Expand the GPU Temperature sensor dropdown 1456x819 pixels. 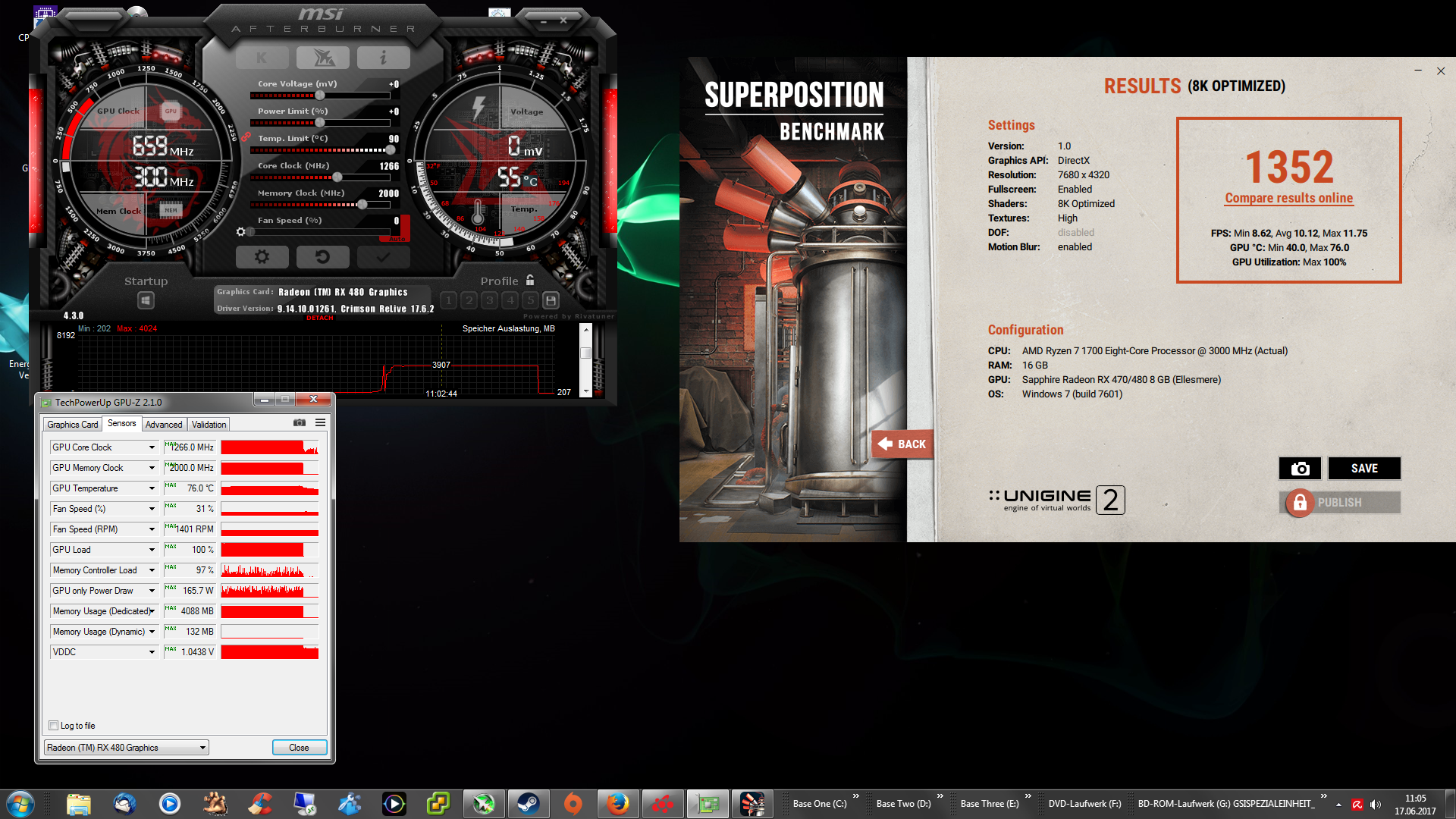pyautogui.click(x=152, y=488)
